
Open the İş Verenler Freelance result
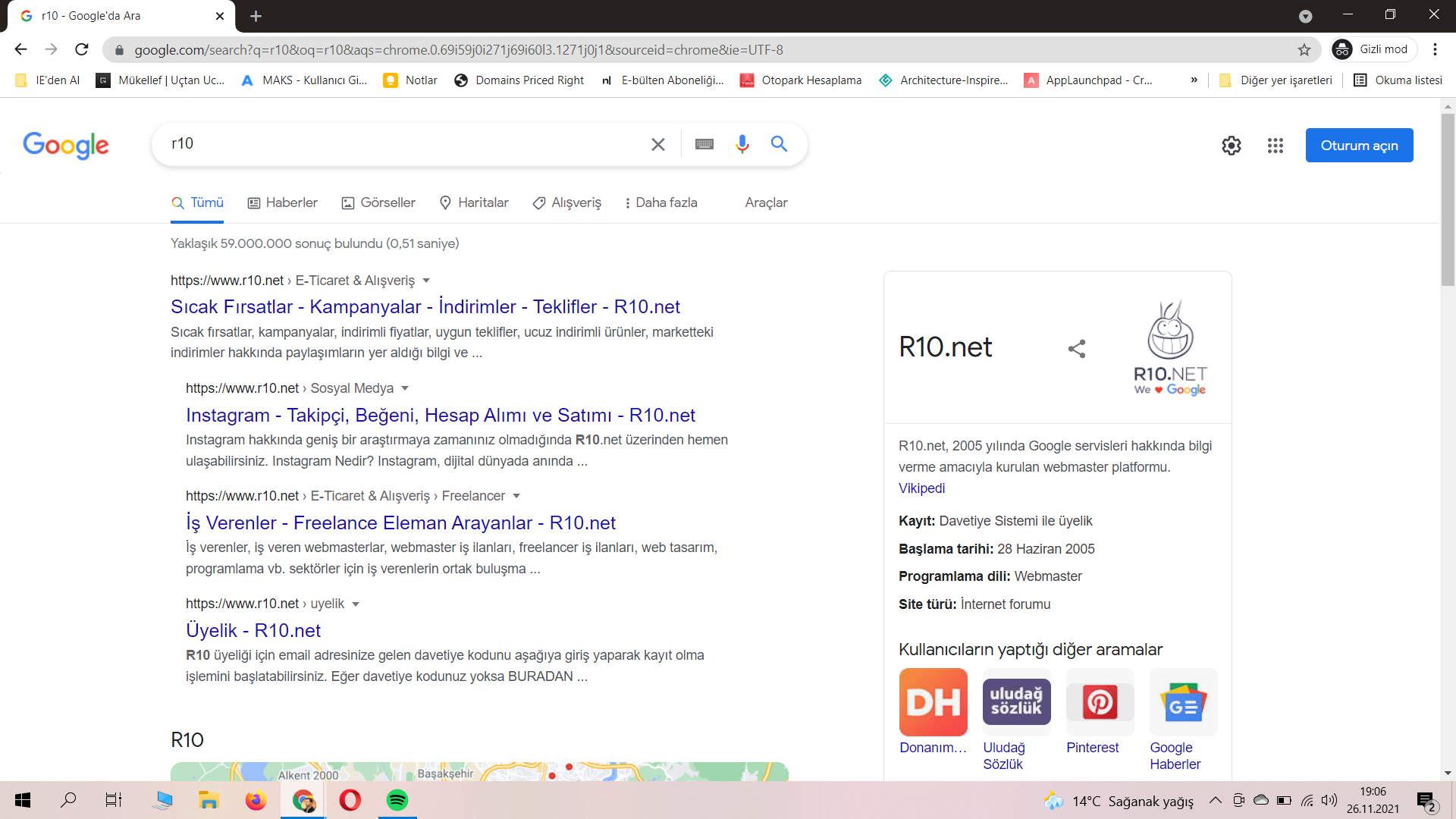click(400, 523)
